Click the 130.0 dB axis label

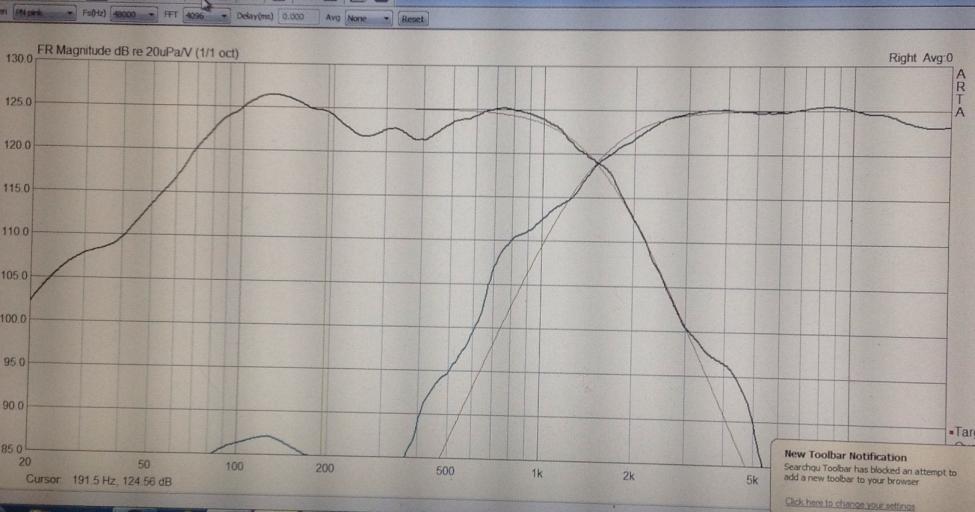(19, 58)
